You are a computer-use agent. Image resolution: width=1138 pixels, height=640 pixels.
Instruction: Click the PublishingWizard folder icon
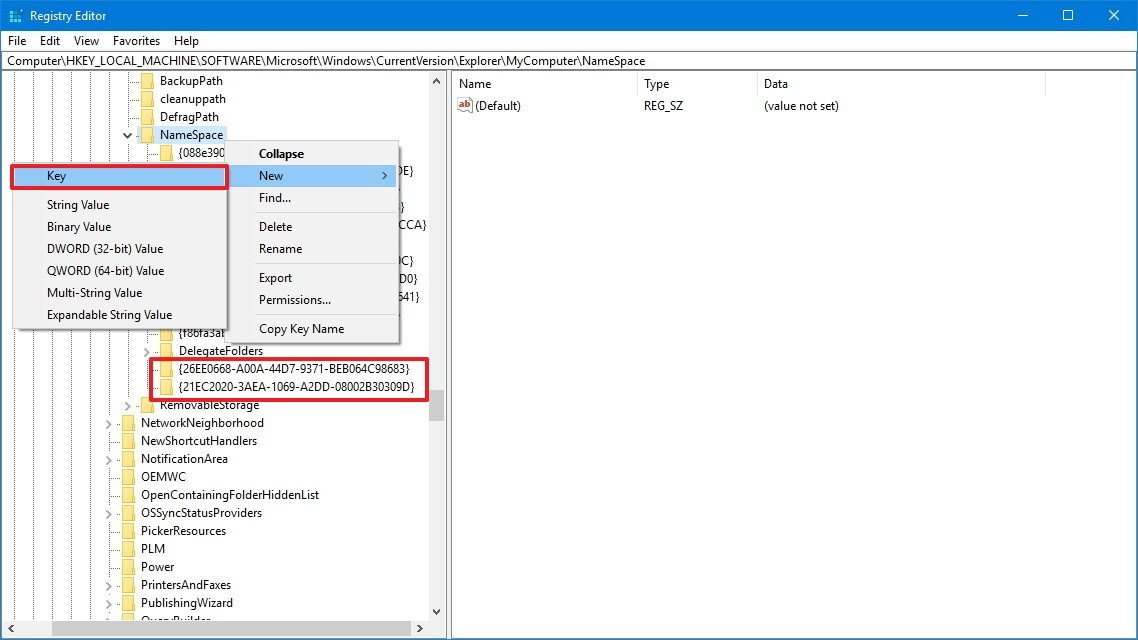tap(128, 603)
